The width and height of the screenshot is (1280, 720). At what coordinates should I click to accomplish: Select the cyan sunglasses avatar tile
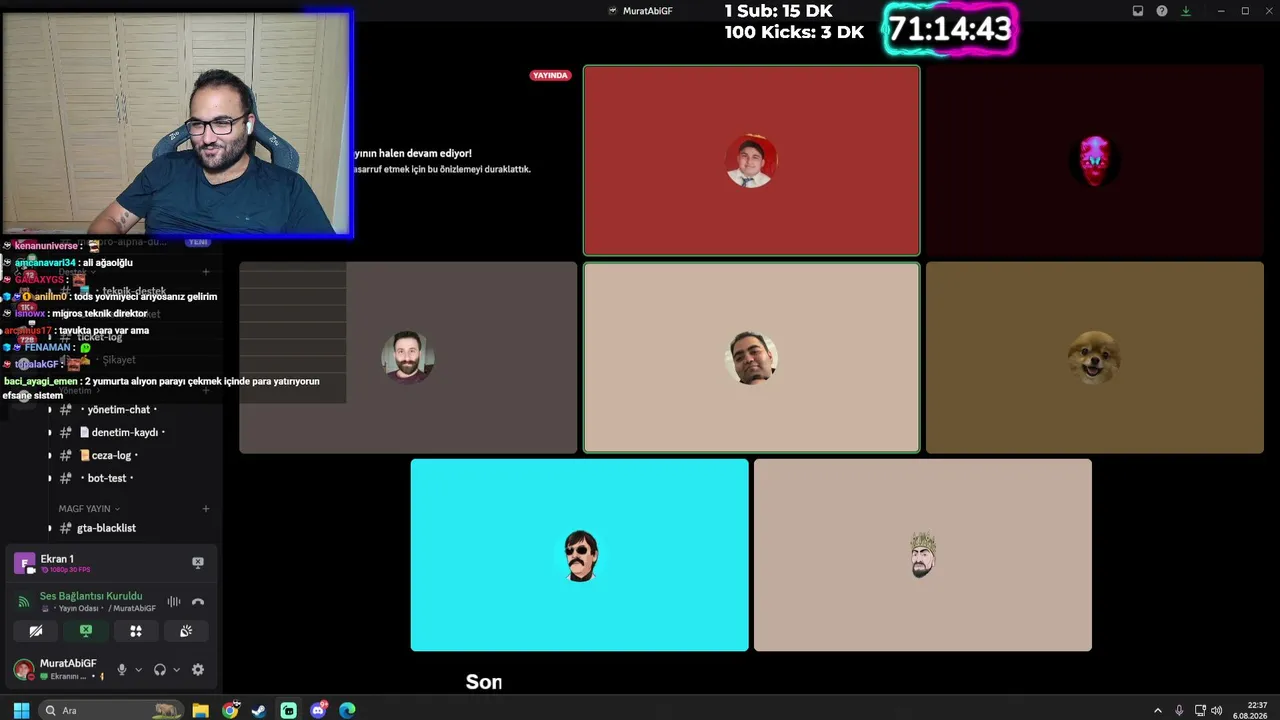click(x=580, y=555)
